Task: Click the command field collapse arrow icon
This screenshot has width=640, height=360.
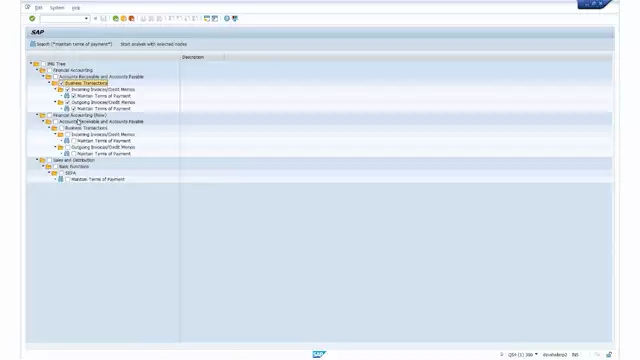Action: (95, 18)
